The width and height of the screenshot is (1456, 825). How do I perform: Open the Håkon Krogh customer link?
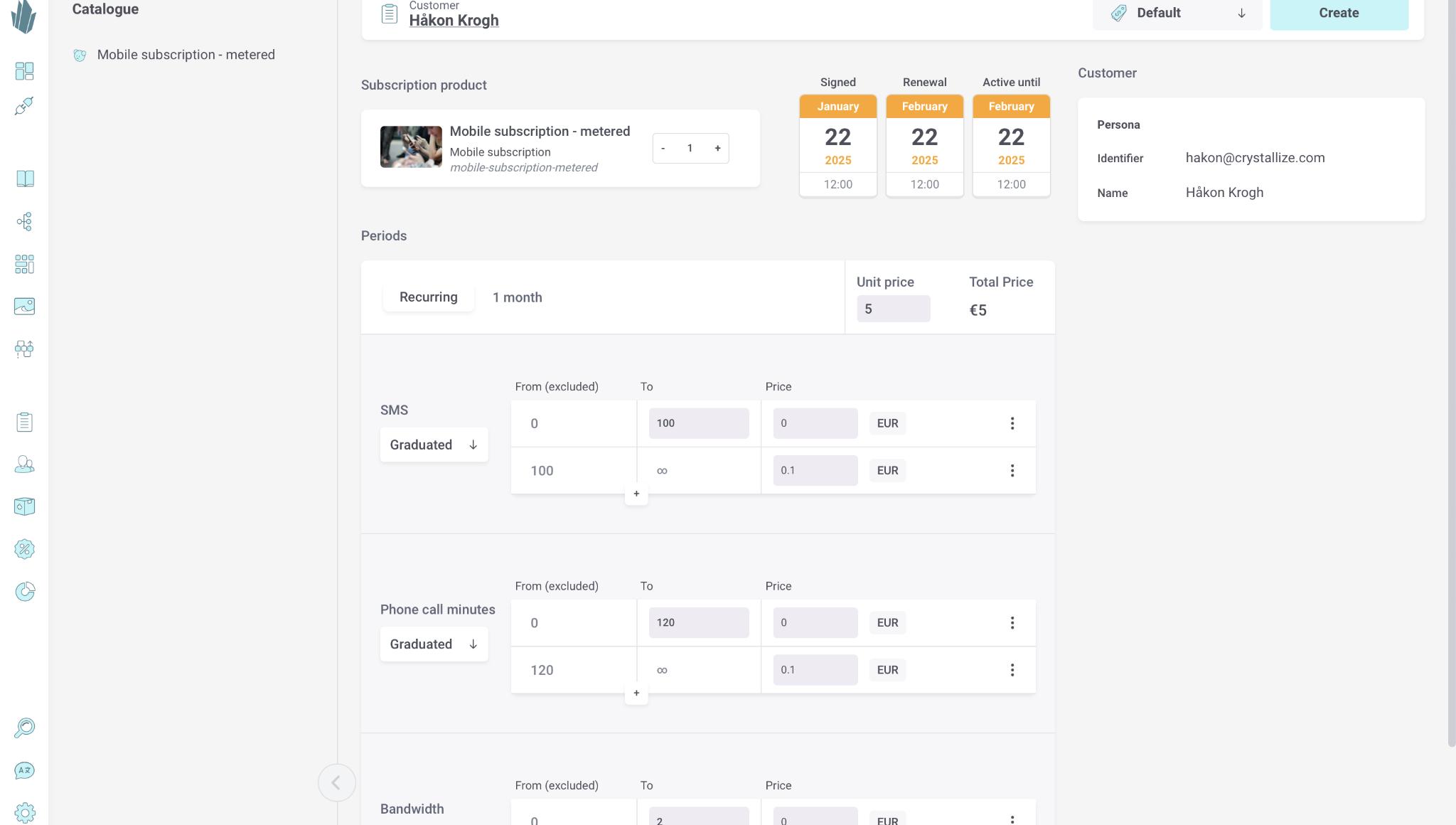pyautogui.click(x=454, y=21)
